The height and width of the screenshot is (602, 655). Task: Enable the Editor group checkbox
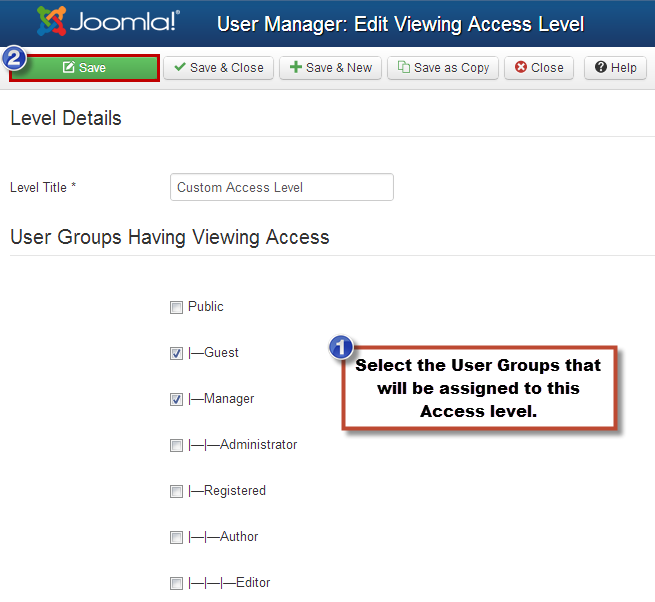(x=176, y=583)
